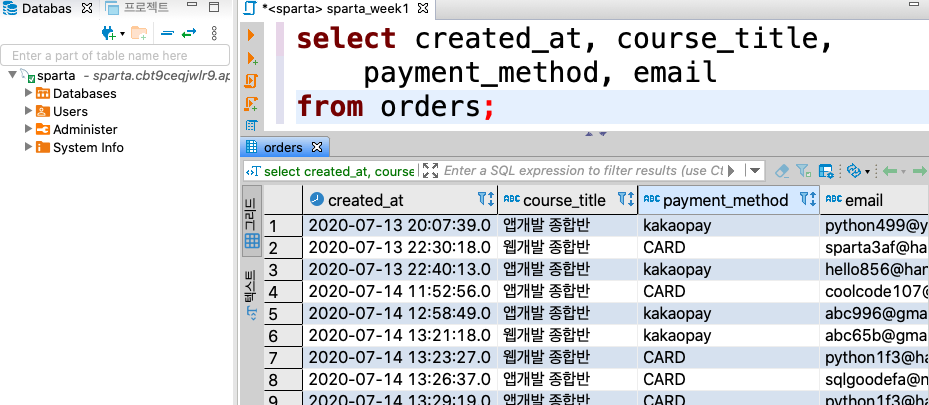Click the CARD cell in row 4
This screenshot has width=929, height=405.
coord(728,291)
